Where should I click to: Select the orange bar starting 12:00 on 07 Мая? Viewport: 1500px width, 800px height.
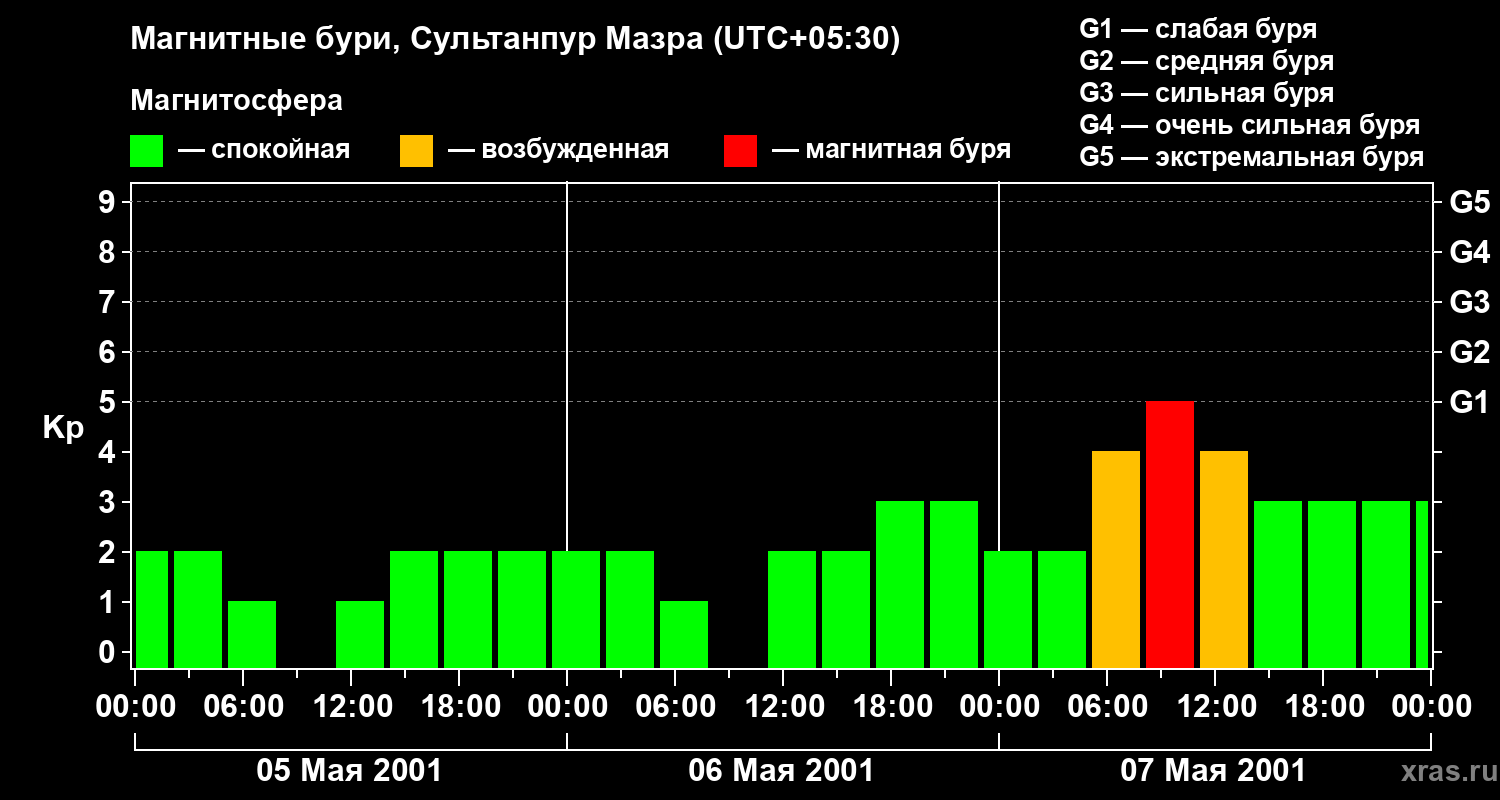click(1224, 559)
